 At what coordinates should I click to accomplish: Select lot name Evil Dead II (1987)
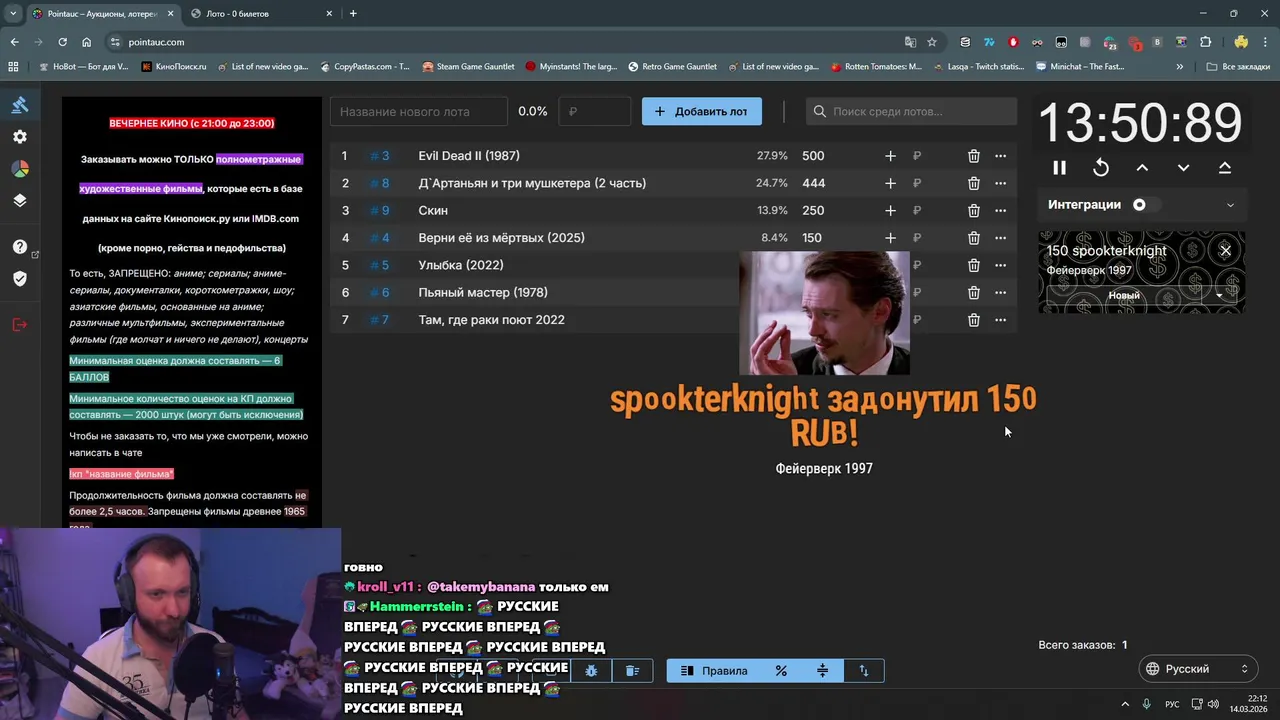(469, 156)
